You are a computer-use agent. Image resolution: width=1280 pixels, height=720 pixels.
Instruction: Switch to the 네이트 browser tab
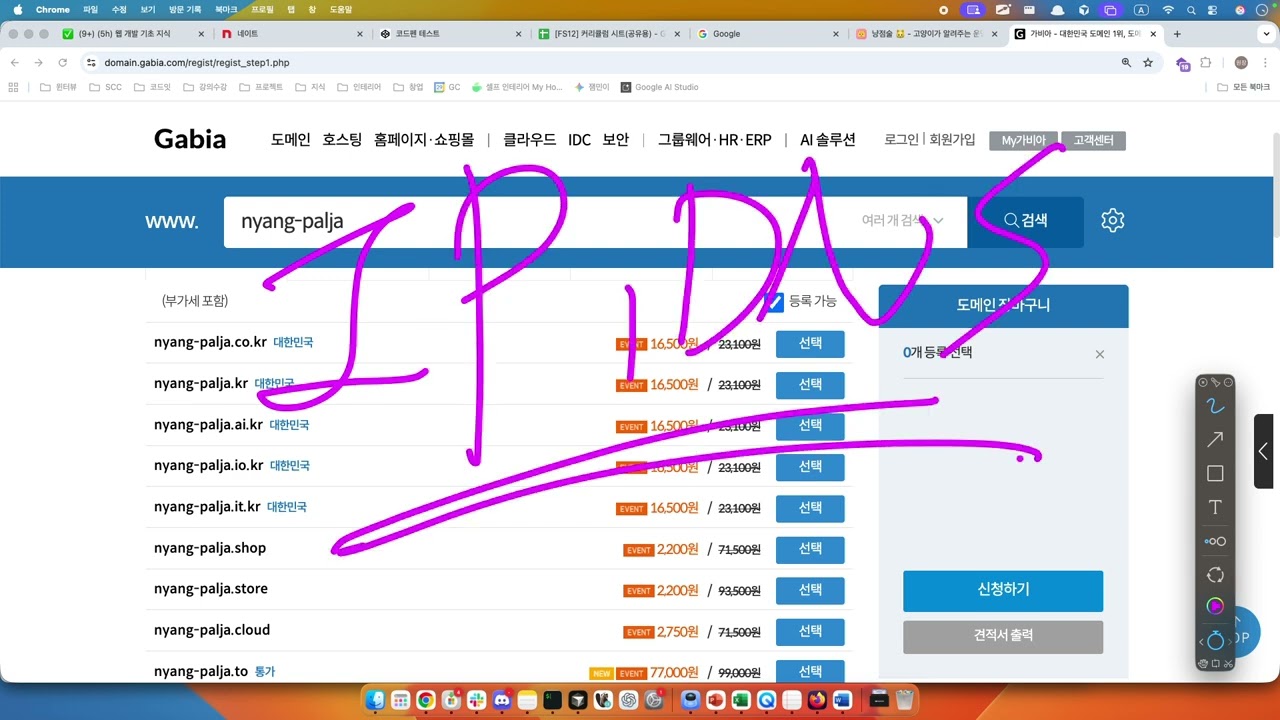[290, 34]
